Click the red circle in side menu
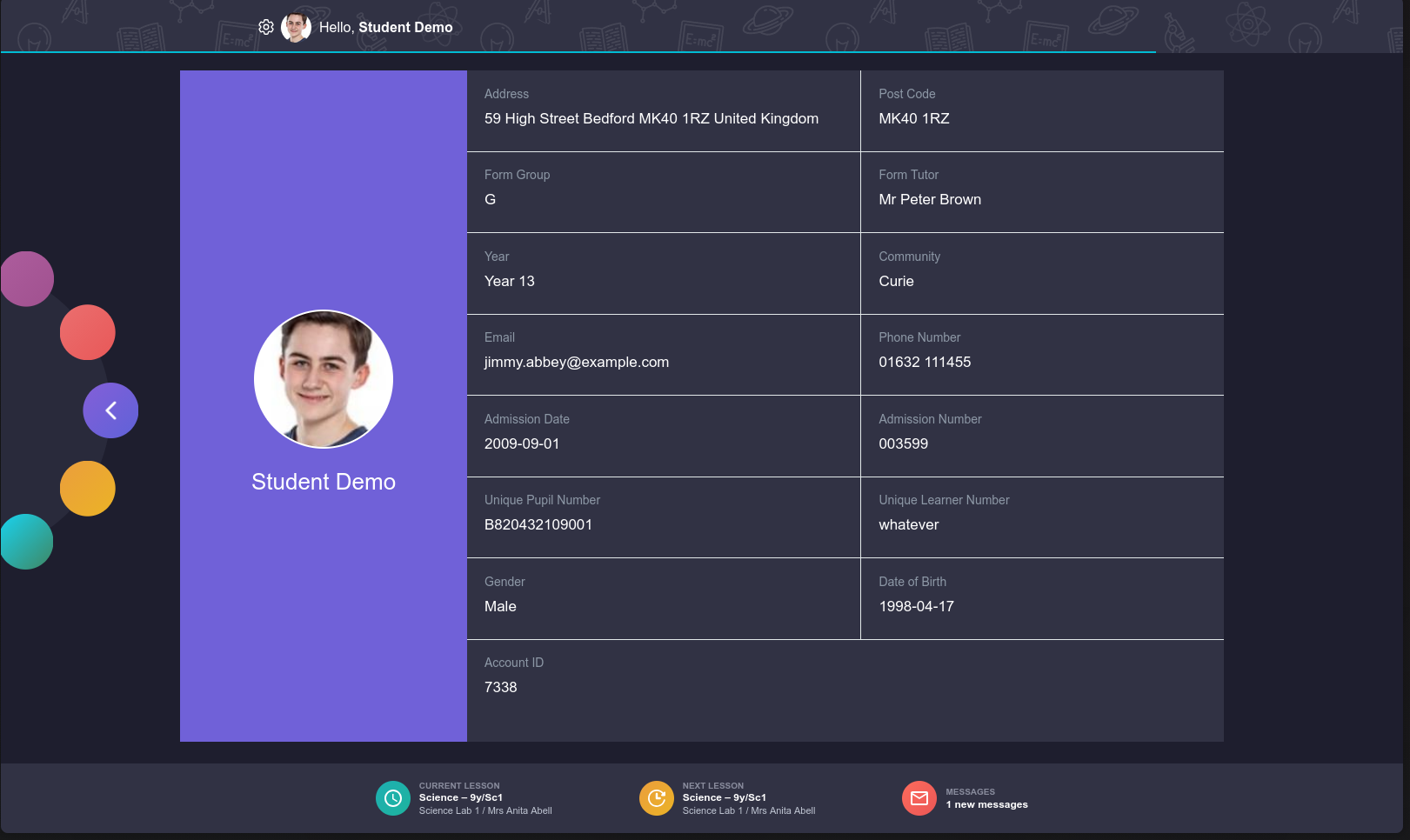 88,332
